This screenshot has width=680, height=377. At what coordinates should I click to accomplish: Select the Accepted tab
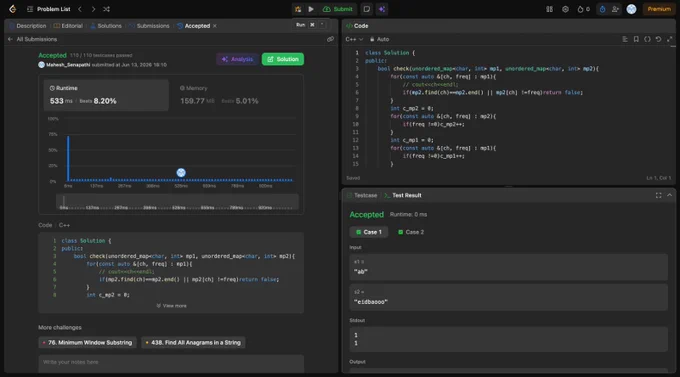[x=193, y=26]
